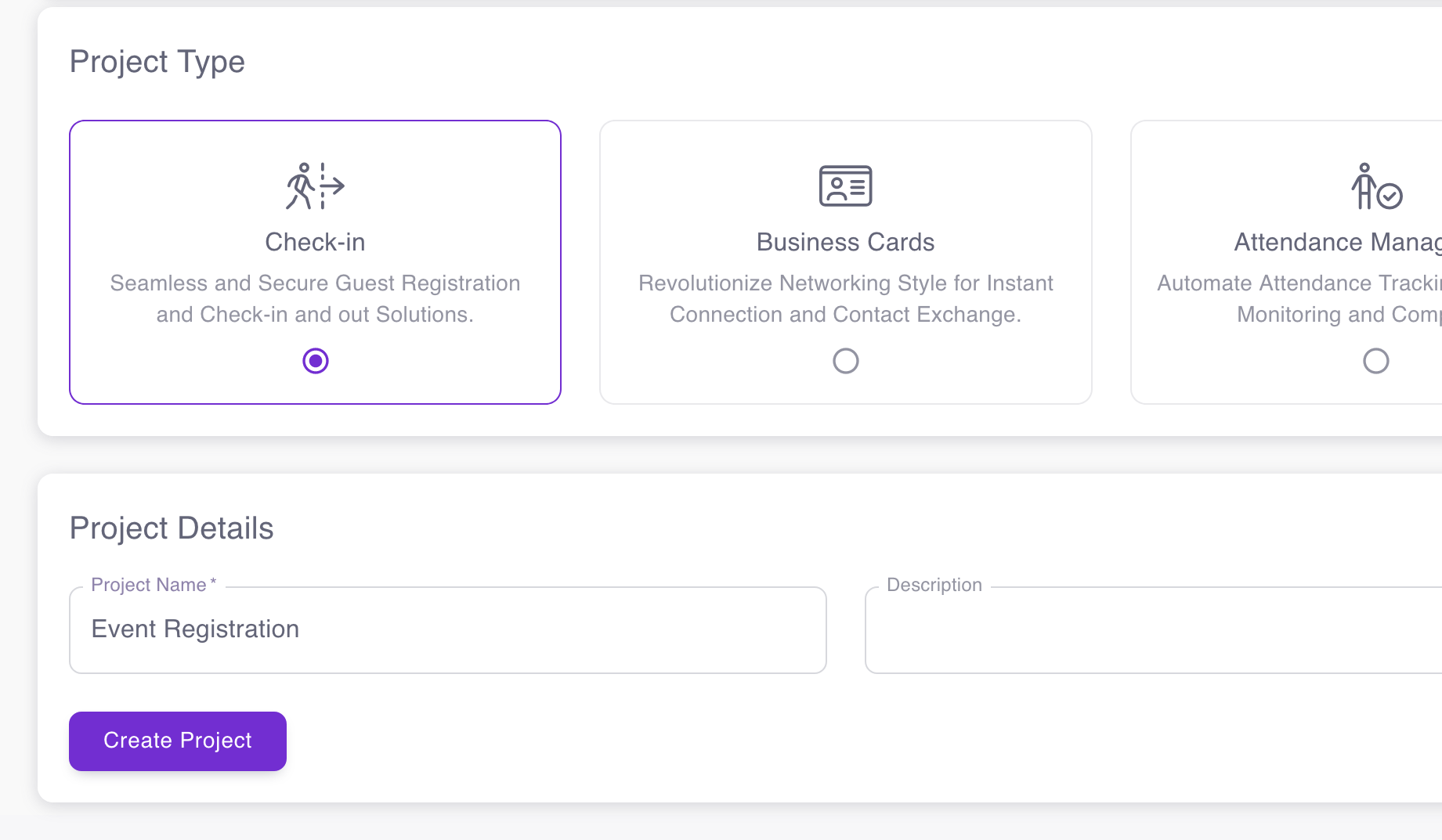Screen dimensions: 1442x840
Task: Click the Attendance Management person-check icon
Action: point(1377,186)
